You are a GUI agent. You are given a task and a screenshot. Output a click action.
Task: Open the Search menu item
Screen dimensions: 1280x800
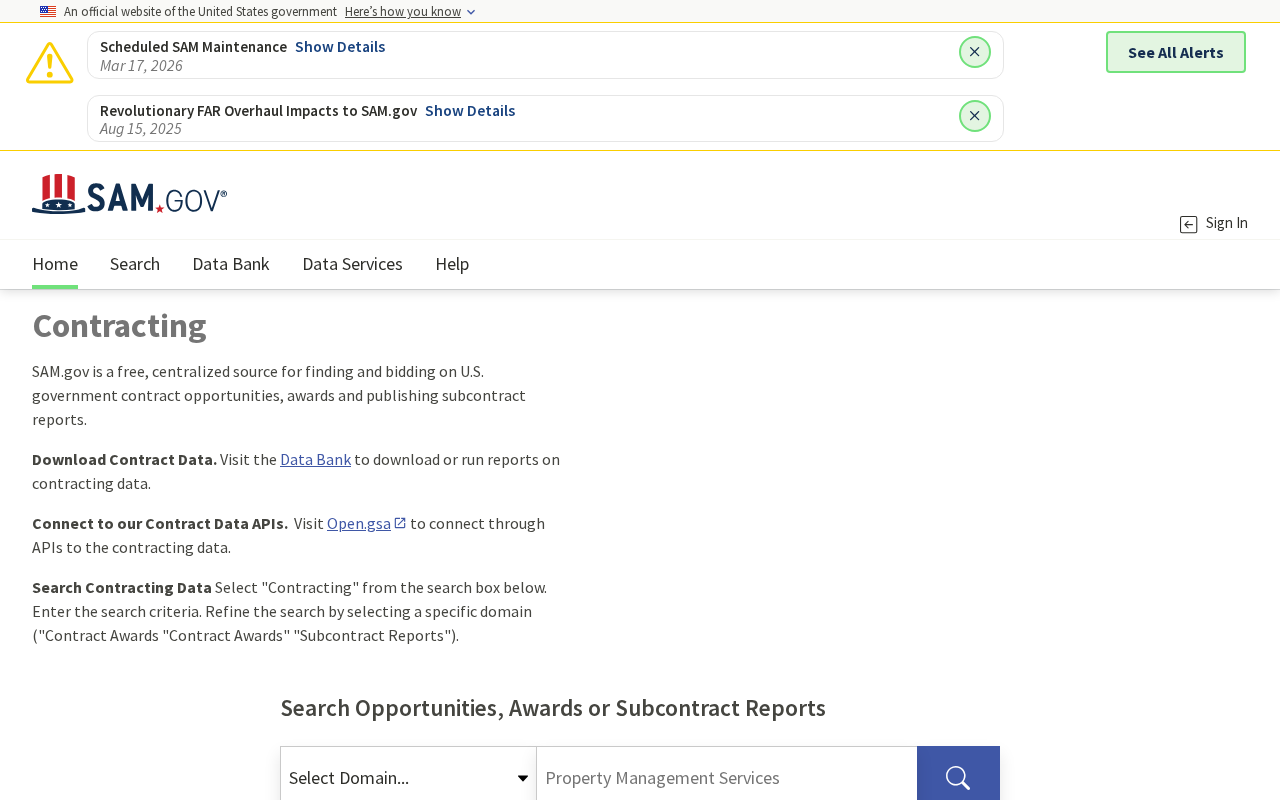pos(135,264)
